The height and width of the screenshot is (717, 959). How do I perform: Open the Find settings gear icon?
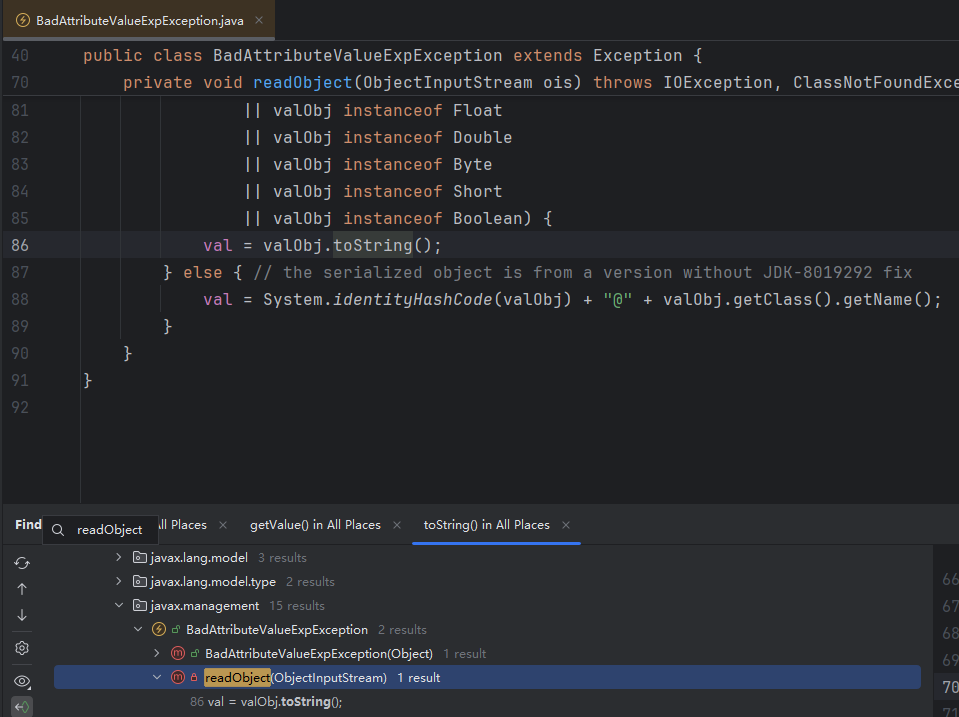(x=22, y=648)
